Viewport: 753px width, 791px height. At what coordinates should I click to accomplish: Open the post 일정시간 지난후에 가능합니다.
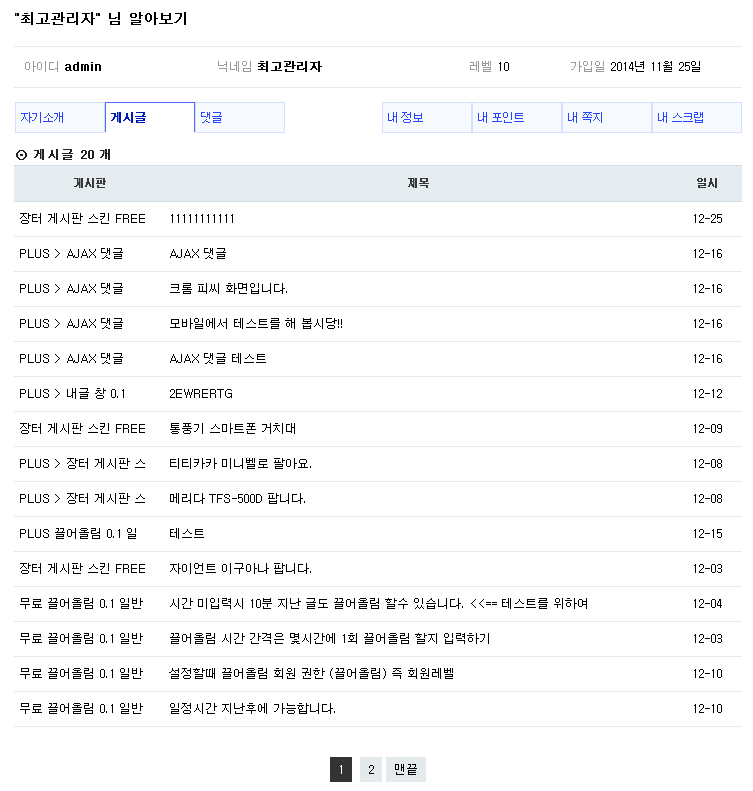coord(253,709)
